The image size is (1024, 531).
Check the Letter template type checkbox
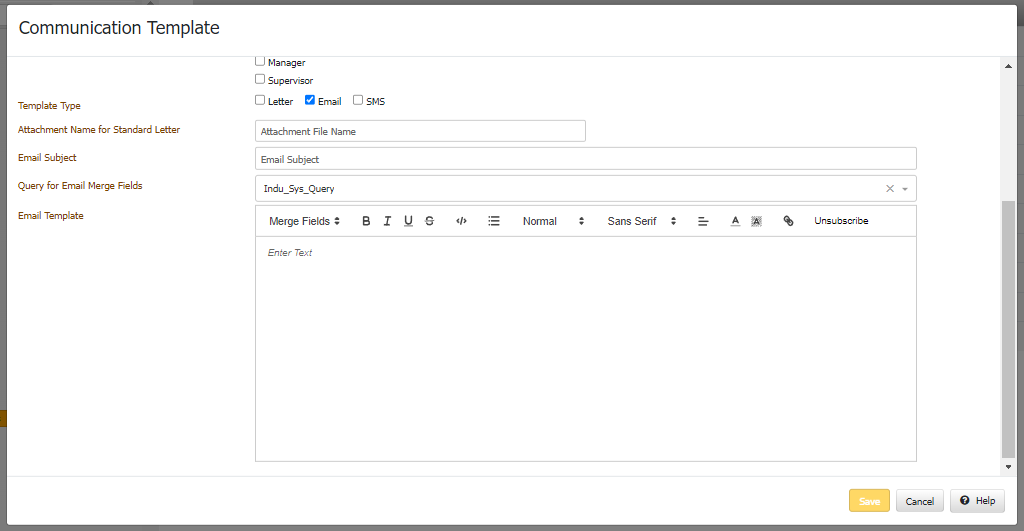(260, 100)
